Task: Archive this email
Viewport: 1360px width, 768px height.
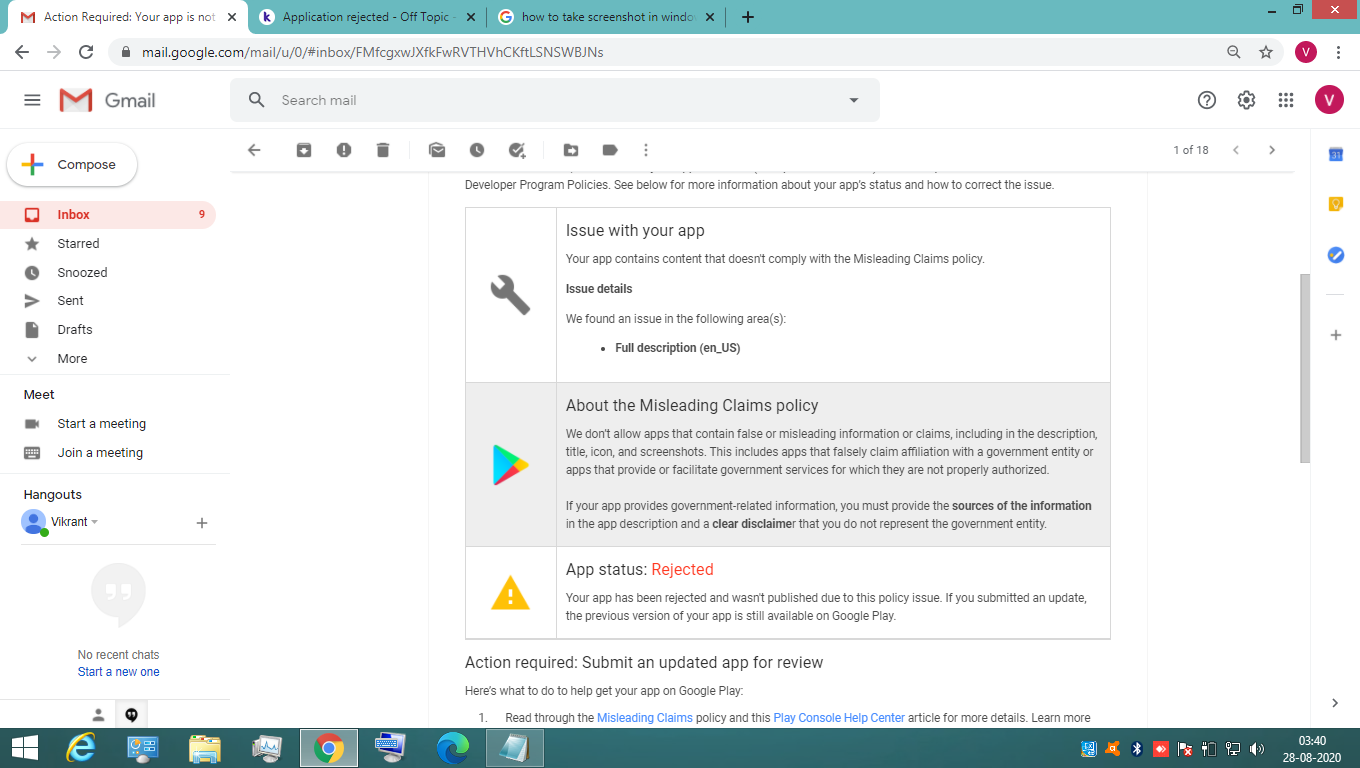Action: (304, 150)
